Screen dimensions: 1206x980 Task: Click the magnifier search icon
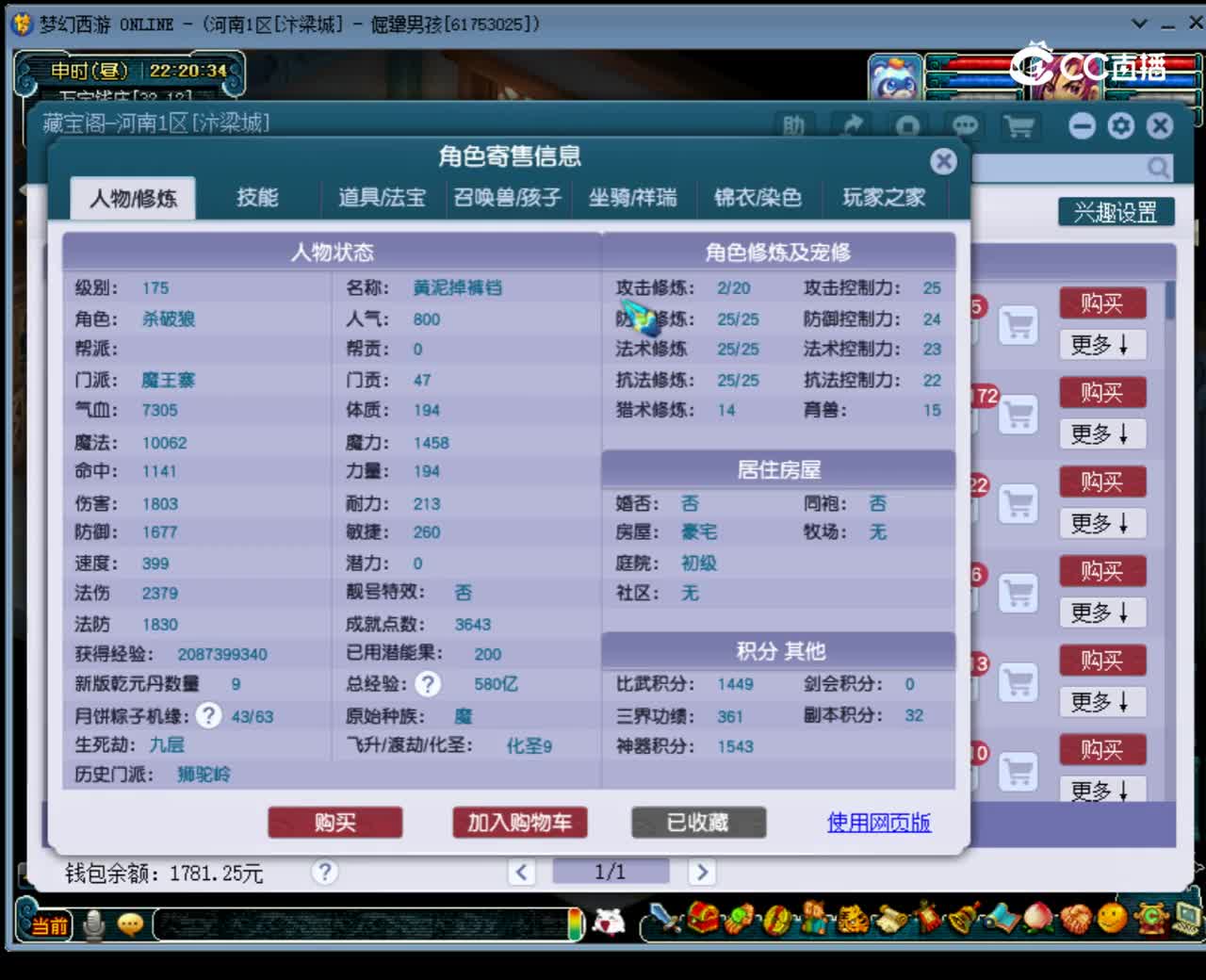coord(1158,169)
